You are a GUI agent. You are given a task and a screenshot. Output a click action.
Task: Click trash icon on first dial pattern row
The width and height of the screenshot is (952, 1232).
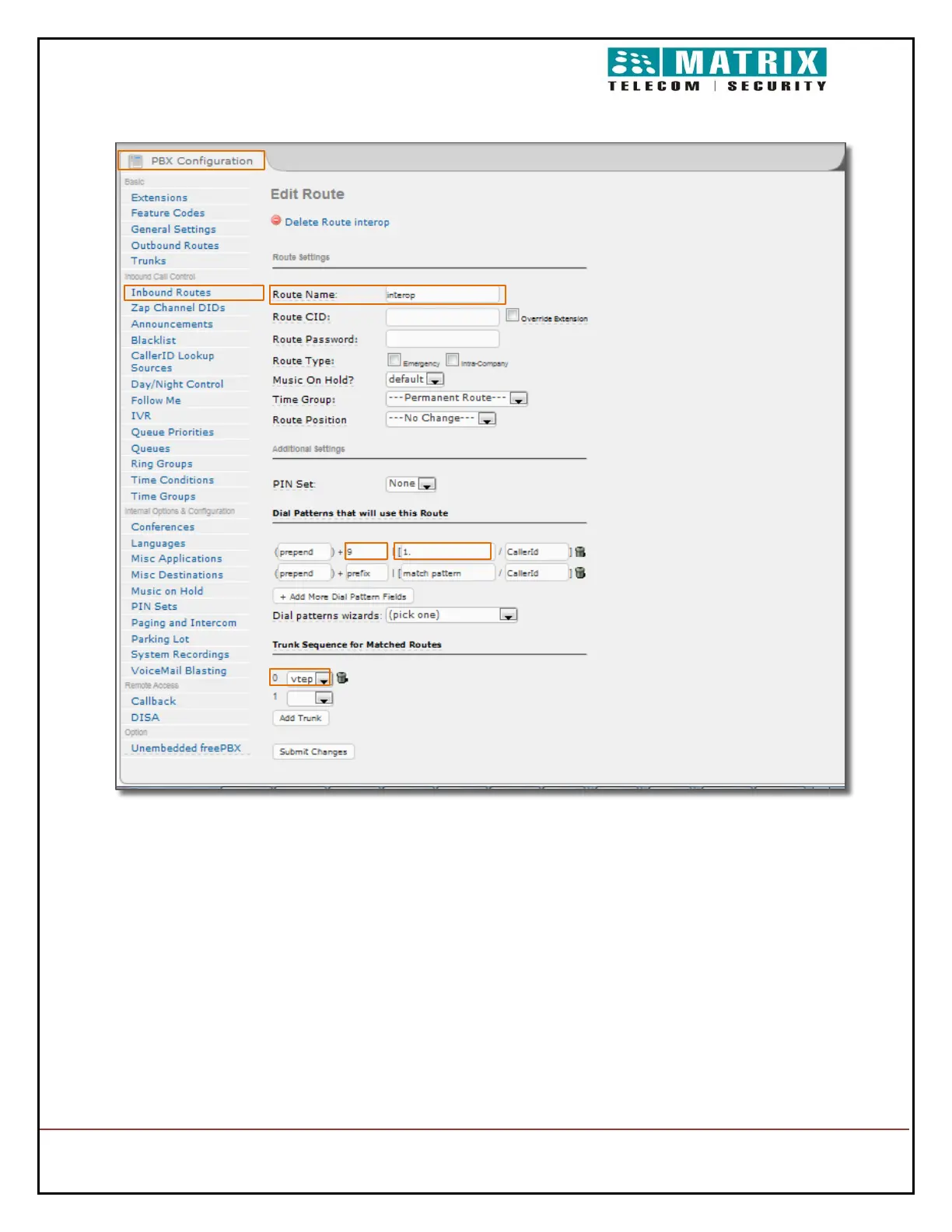click(x=580, y=552)
